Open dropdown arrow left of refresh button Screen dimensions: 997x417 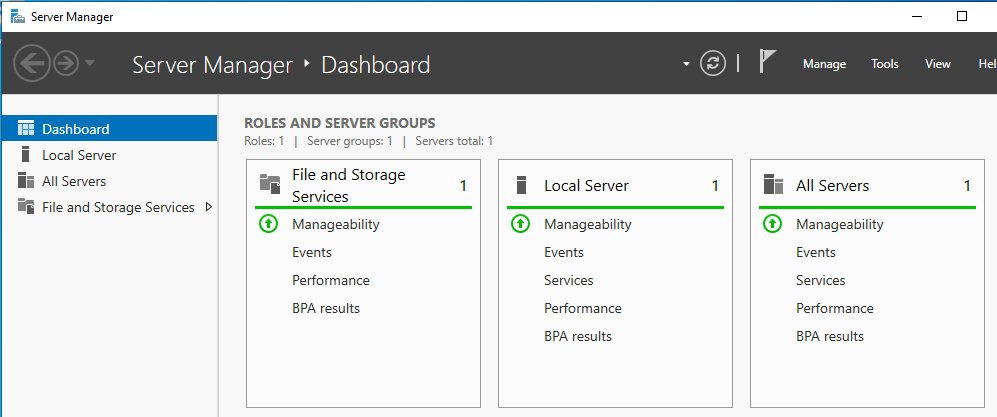pyautogui.click(x=686, y=64)
